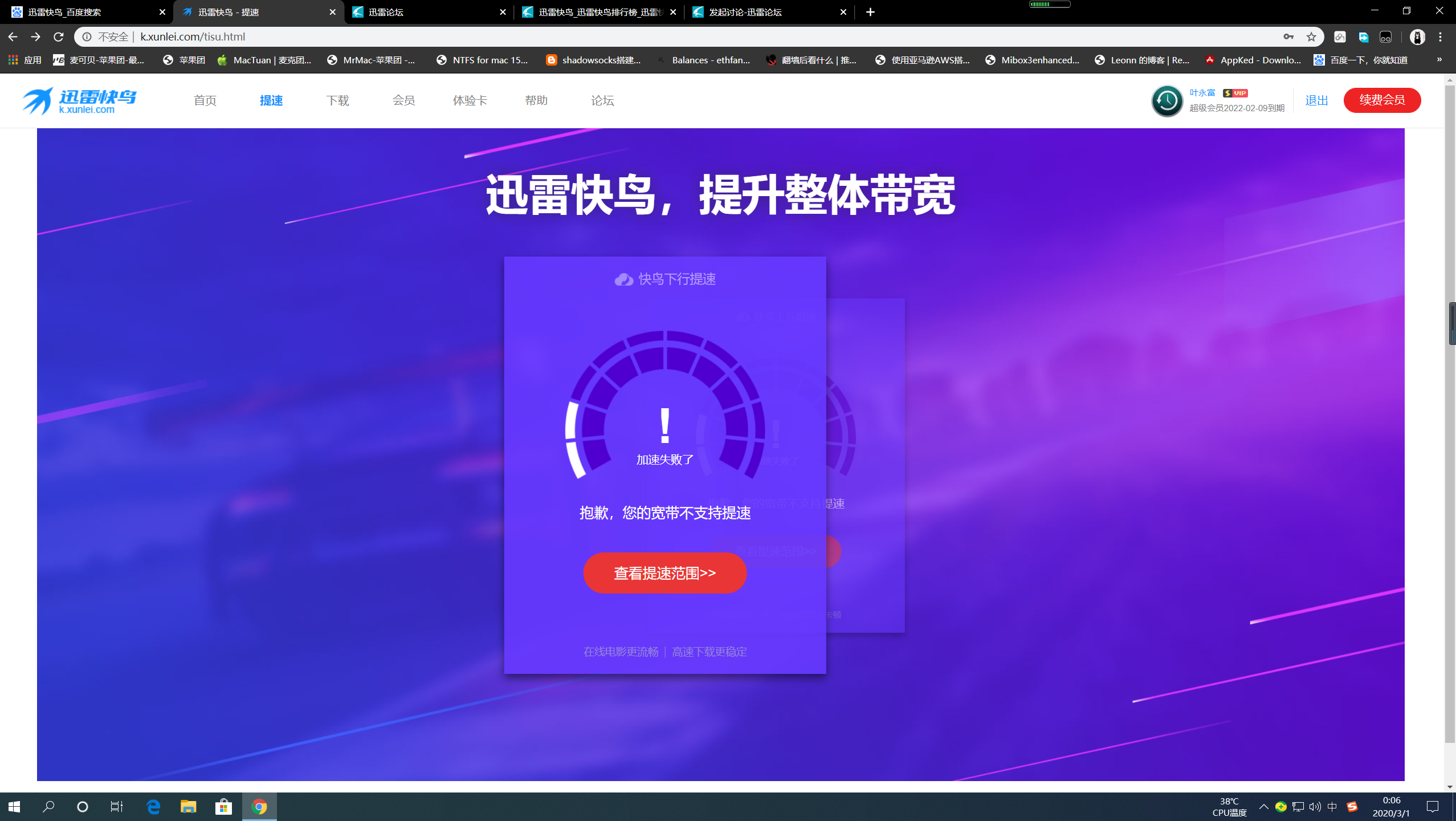Open File Explorer from taskbar
This screenshot has height=821, width=1456.
tap(189, 807)
